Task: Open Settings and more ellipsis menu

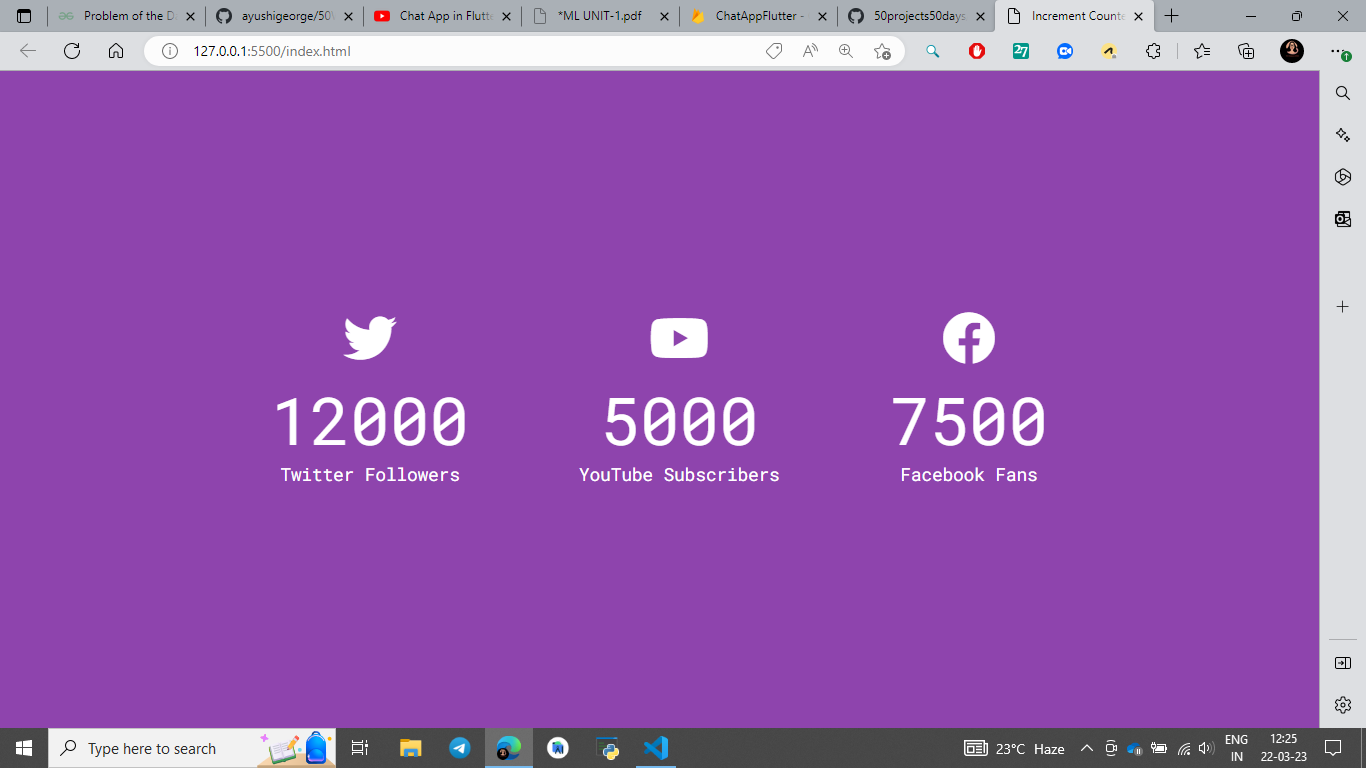Action: (x=1339, y=51)
